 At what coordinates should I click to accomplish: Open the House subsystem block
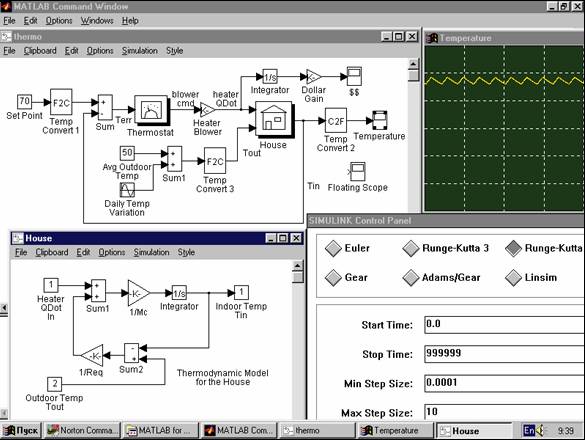[275, 120]
